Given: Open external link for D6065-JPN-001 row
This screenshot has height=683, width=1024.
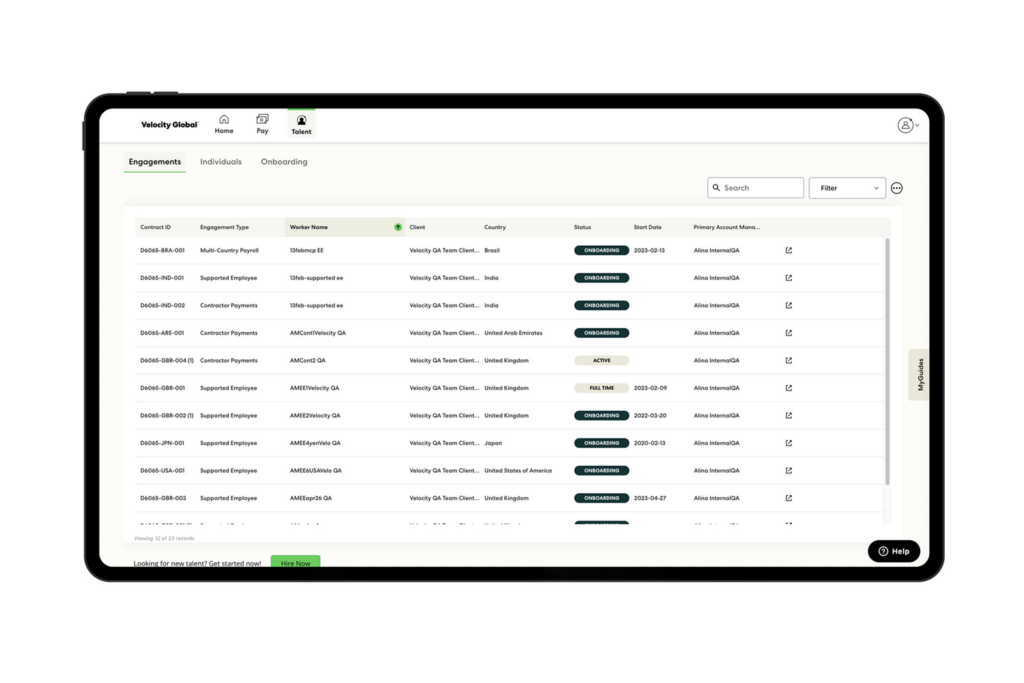Looking at the screenshot, I should (x=789, y=443).
